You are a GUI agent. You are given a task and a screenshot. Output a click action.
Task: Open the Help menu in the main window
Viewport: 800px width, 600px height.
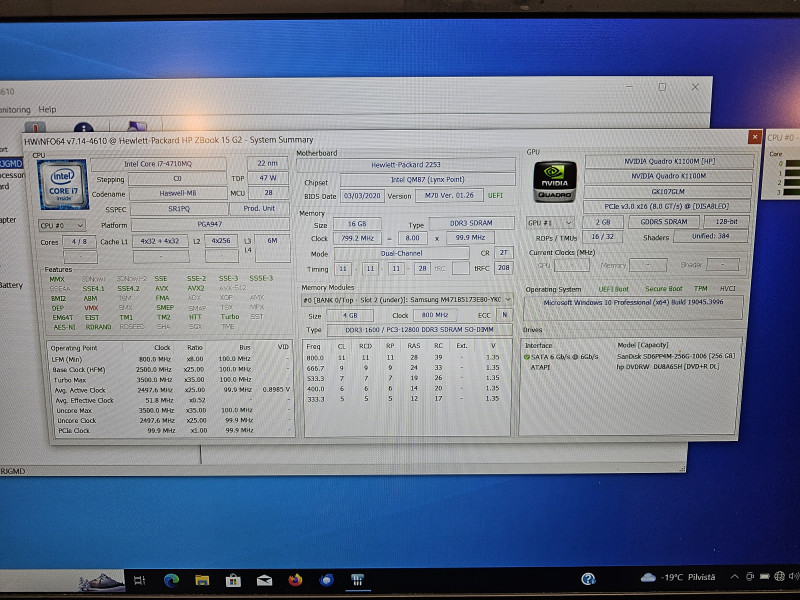pyautogui.click(x=47, y=109)
